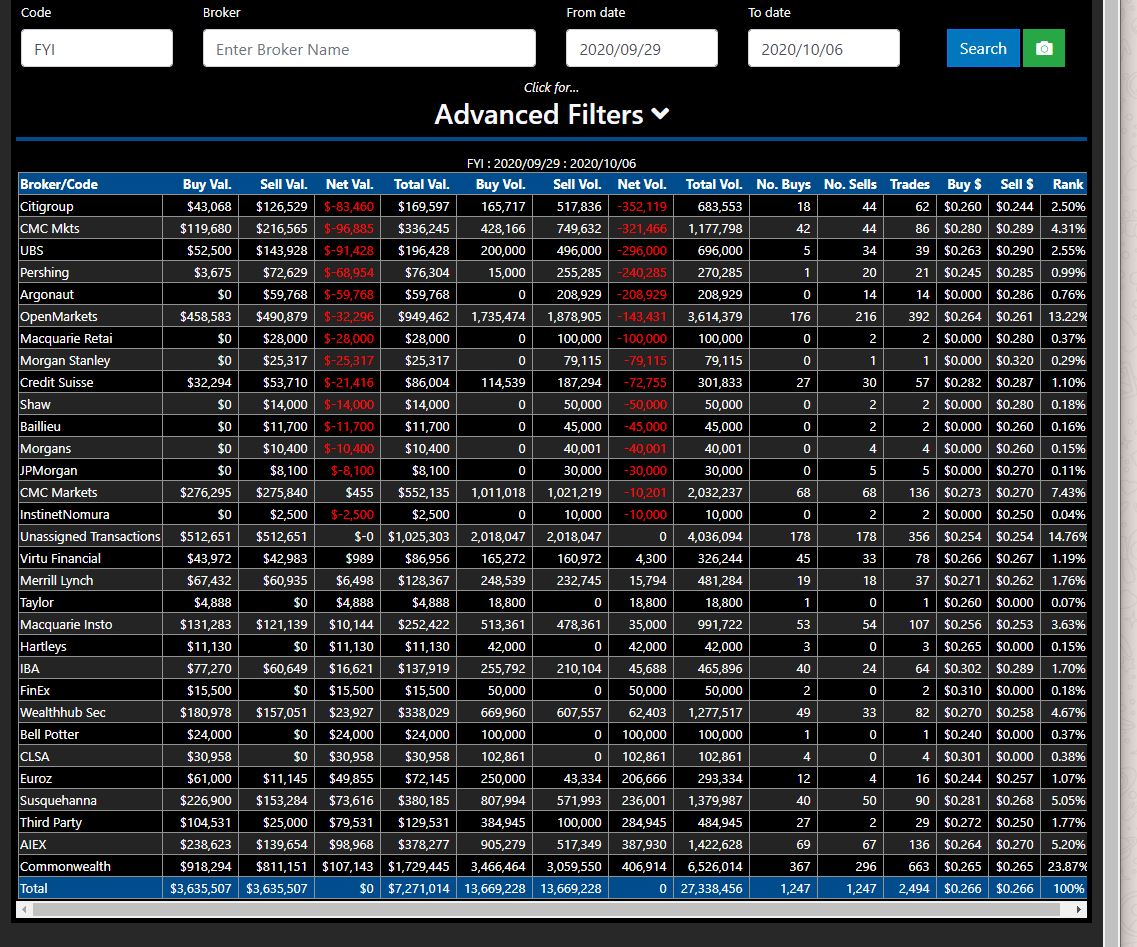Select the Taylor broker name

(36, 603)
